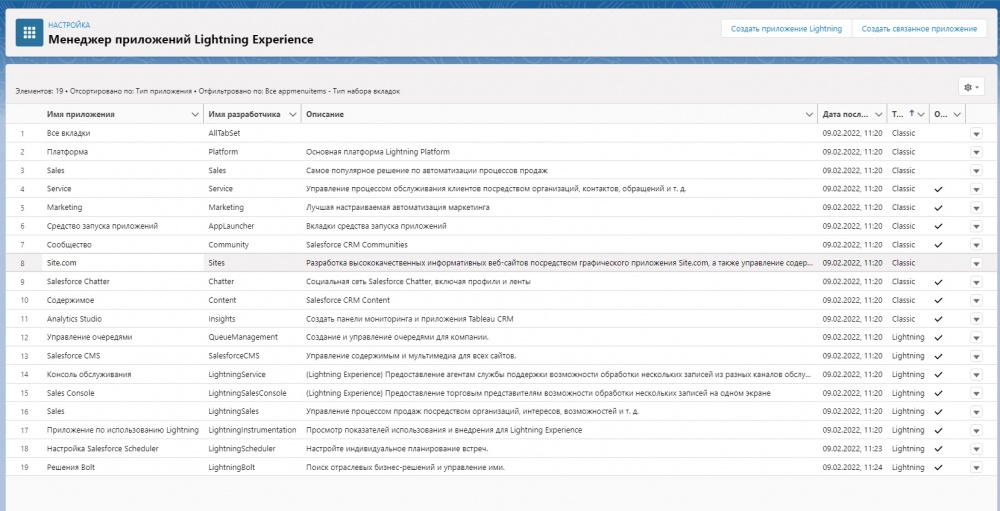Open row actions for LightningSales row 16
This screenshot has width=1000, height=511.
coord(976,411)
